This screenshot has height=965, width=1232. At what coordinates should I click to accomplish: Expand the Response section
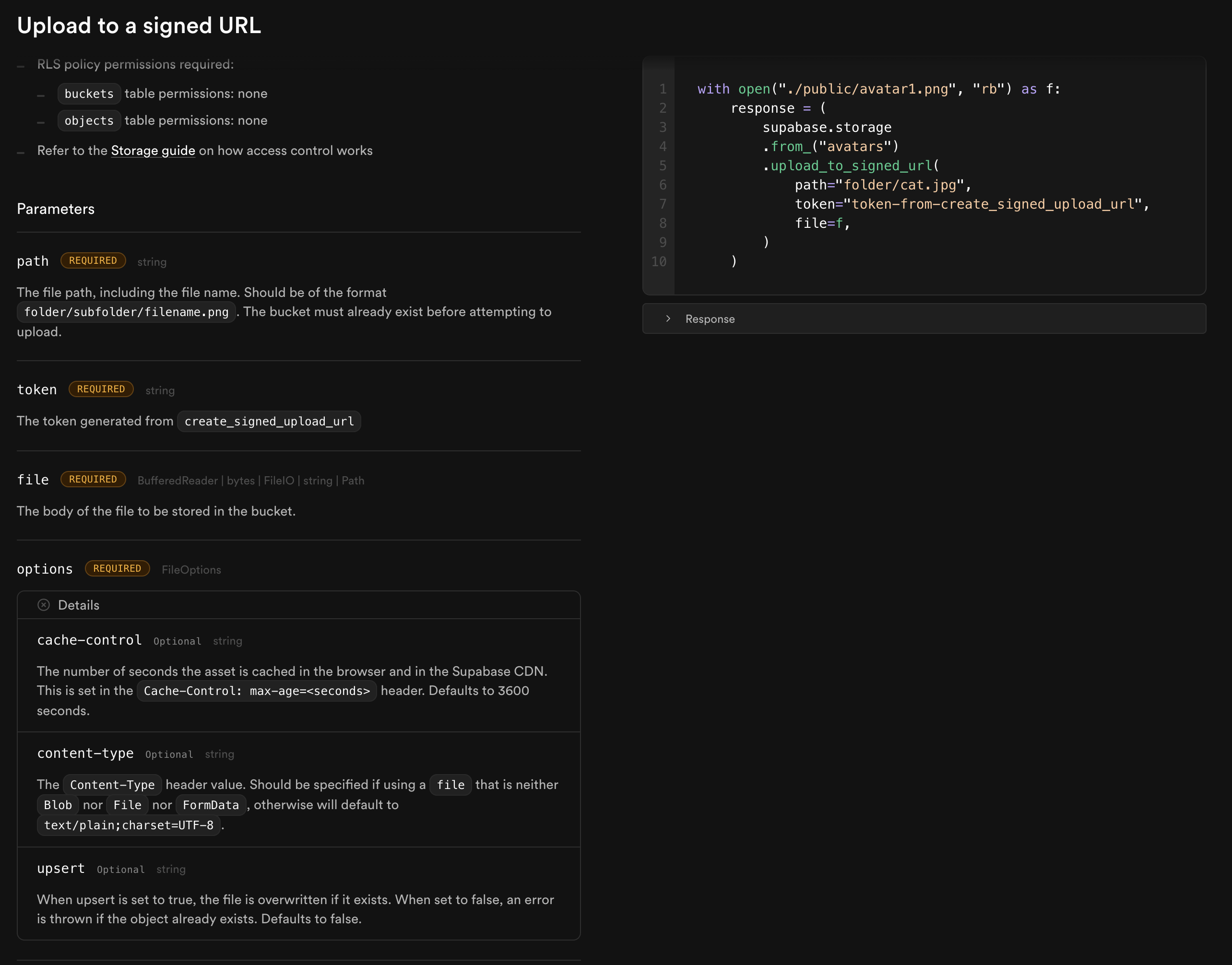[710, 318]
